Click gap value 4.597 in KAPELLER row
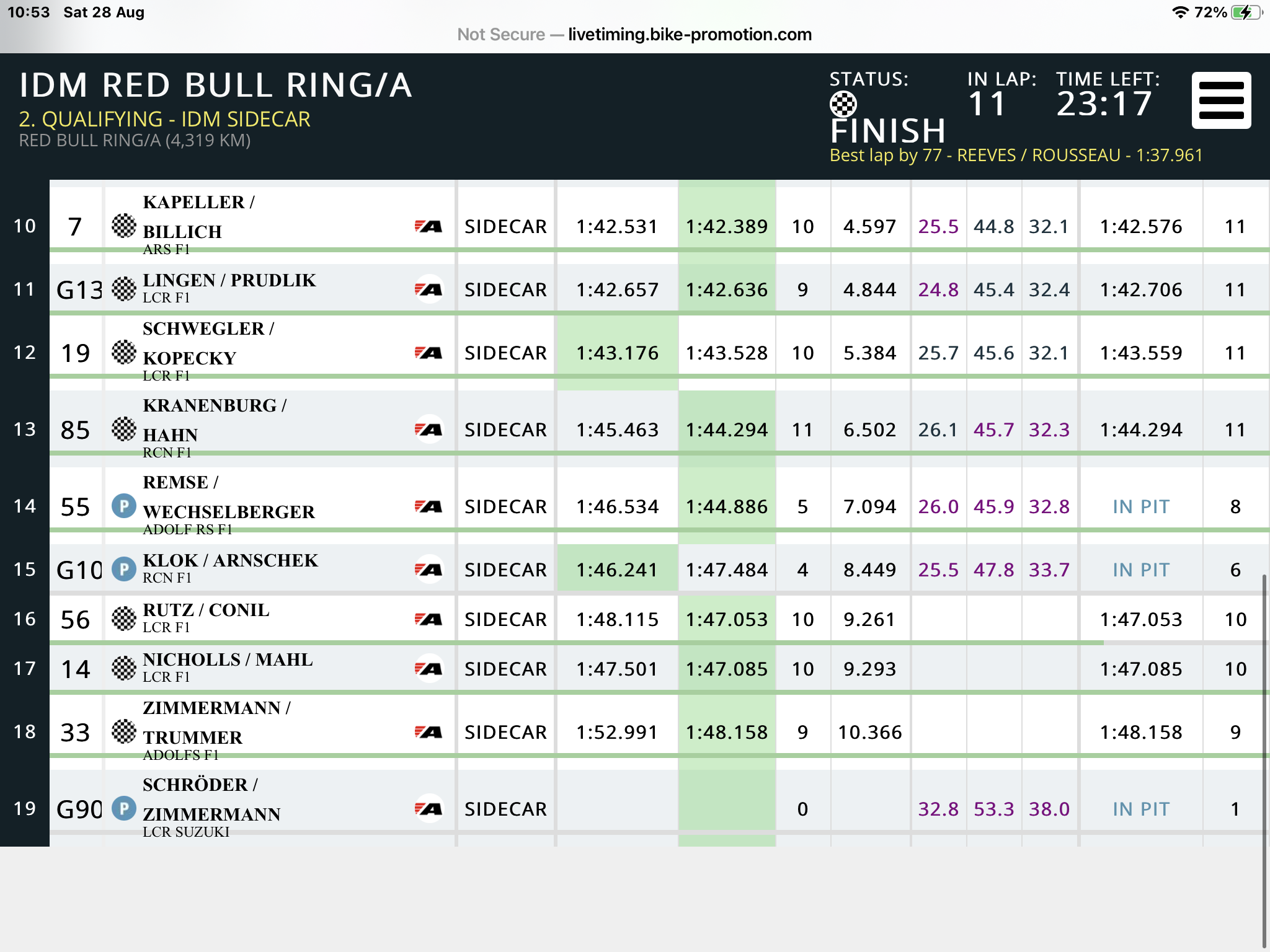 pyautogui.click(x=869, y=226)
